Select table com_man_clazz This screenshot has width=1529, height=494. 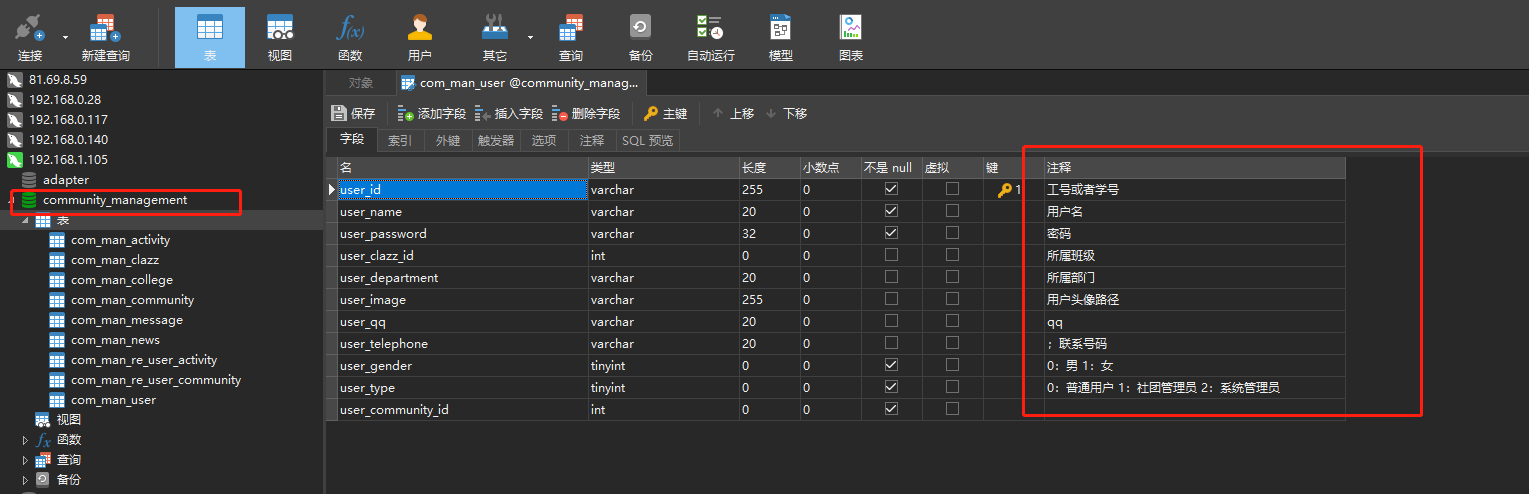click(115, 260)
